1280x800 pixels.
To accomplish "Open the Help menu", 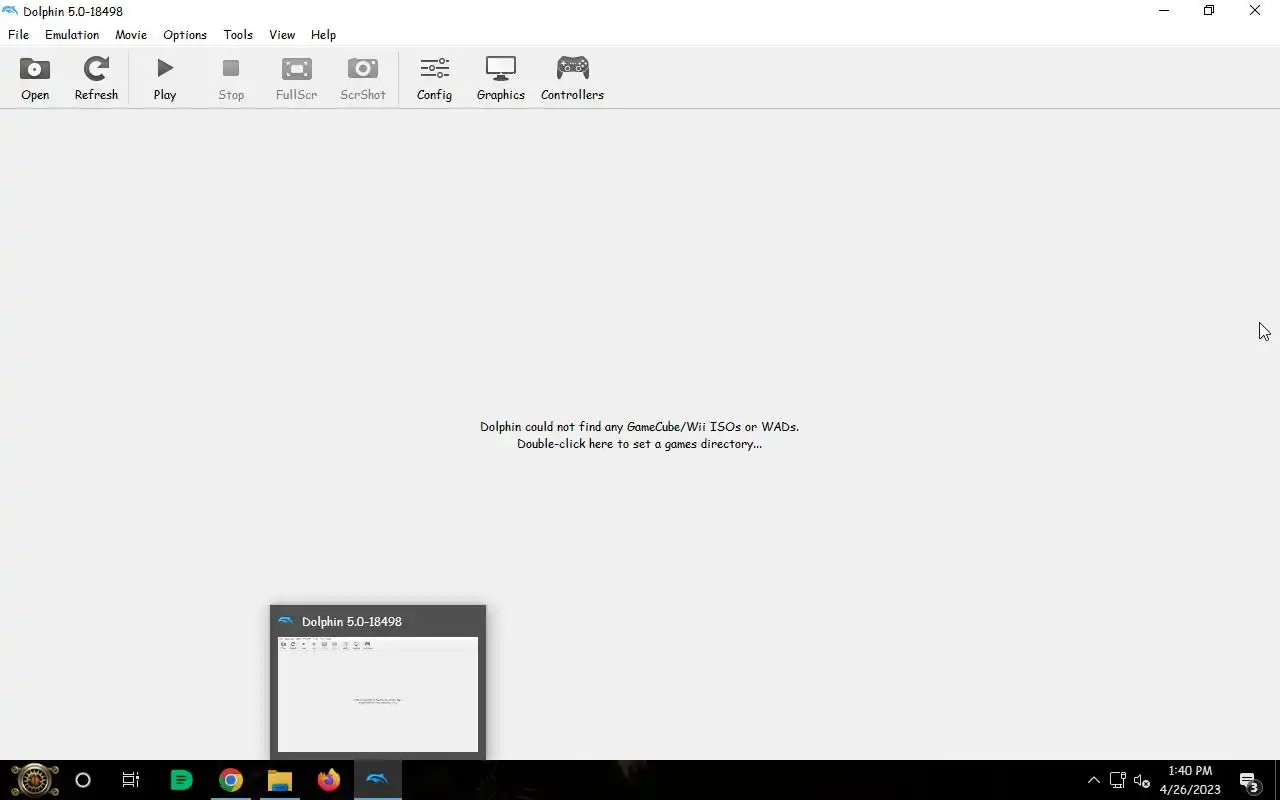I will coord(323,34).
